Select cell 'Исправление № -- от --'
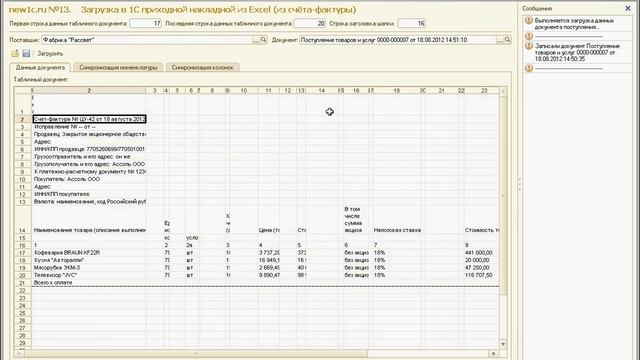The image size is (640, 360). click(89, 127)
